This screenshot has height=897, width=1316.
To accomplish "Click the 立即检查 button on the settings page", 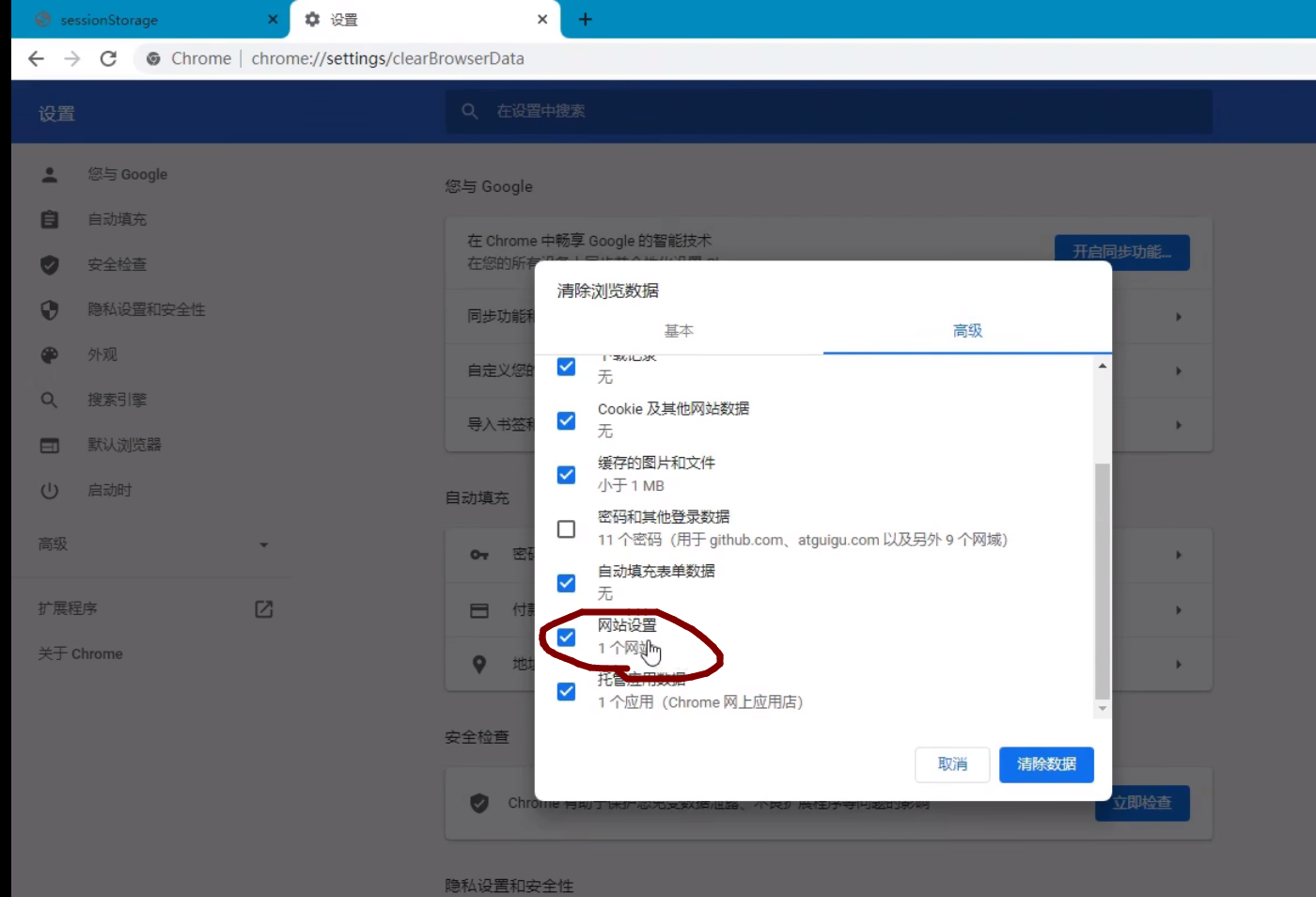I will point(1142,803).
